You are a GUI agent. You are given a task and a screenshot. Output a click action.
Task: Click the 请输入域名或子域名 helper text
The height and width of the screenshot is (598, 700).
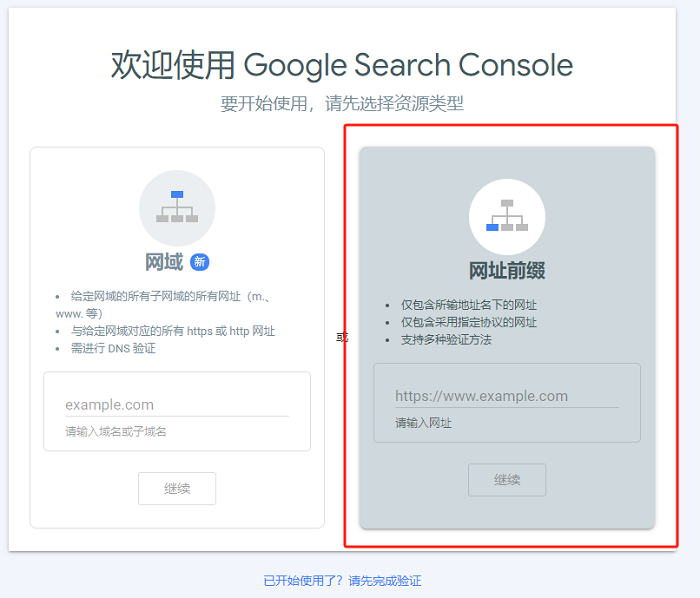click(116, 432)
